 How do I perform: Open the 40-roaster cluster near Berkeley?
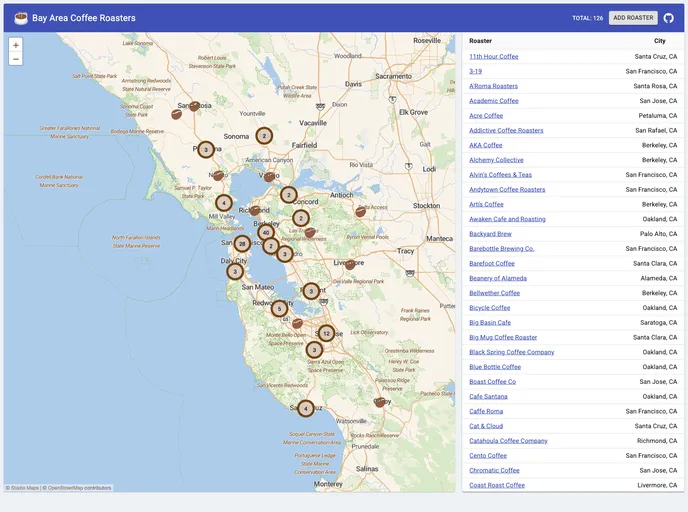[x=265, y=233]
